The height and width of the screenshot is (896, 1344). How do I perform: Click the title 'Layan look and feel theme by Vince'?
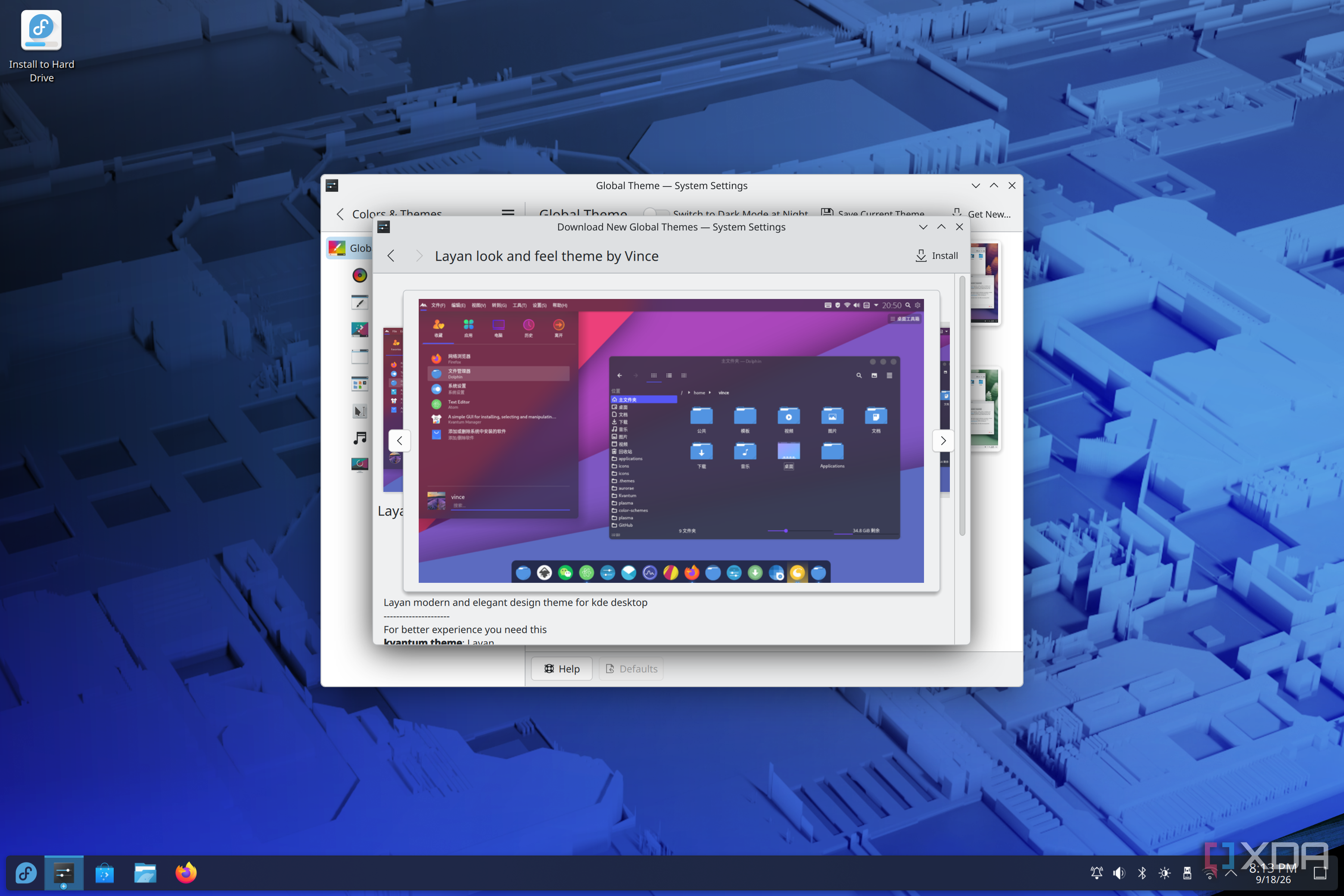point(546,256)
